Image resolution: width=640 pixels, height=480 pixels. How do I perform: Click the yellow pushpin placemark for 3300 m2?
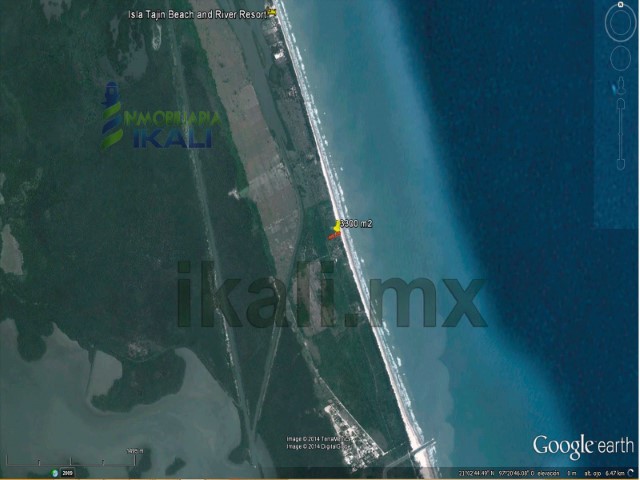coord(336,229)
